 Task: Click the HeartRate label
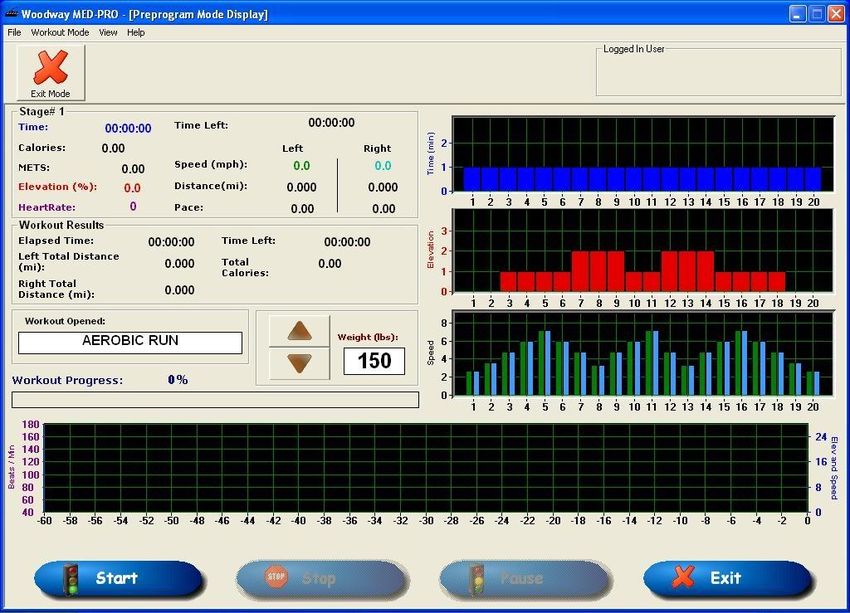pos(47,208)
